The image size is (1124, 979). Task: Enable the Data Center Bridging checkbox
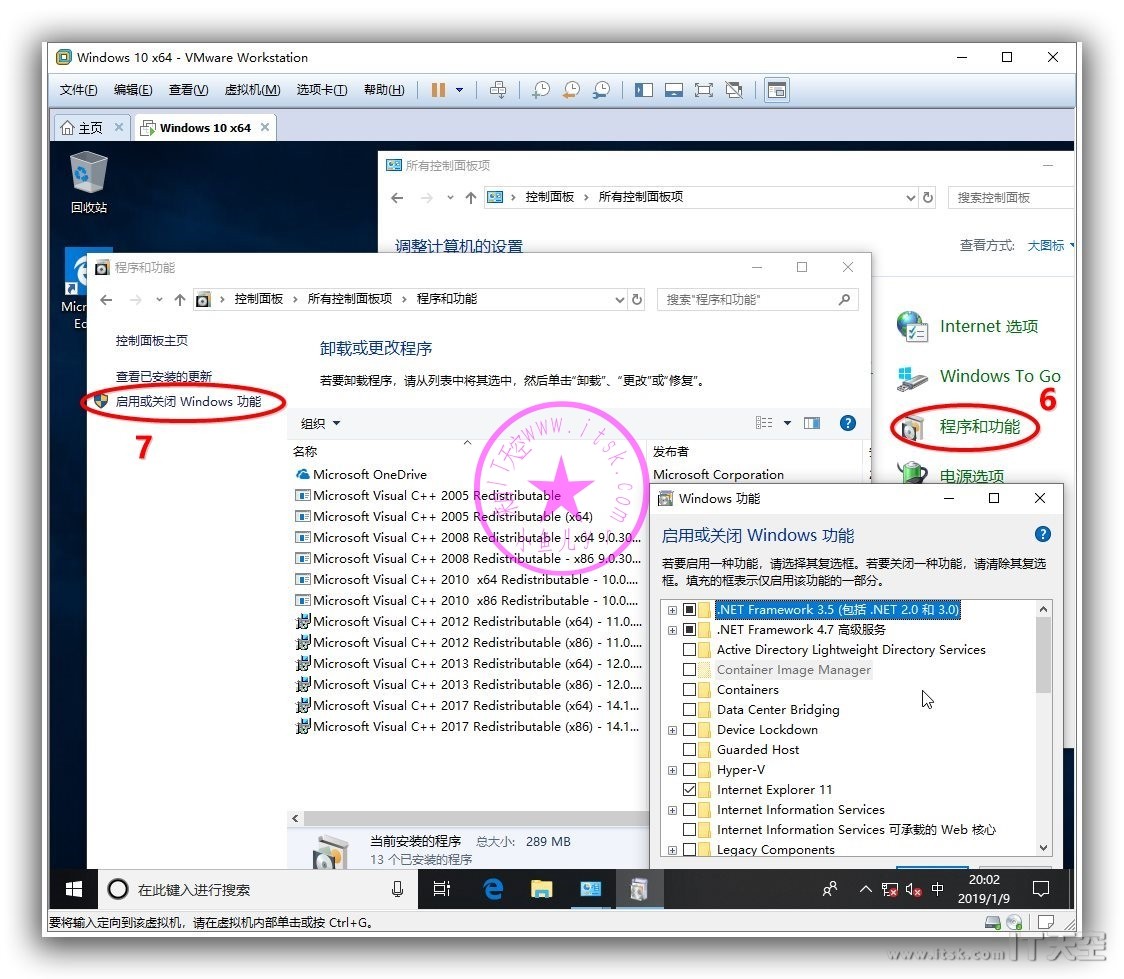(690, 710)
